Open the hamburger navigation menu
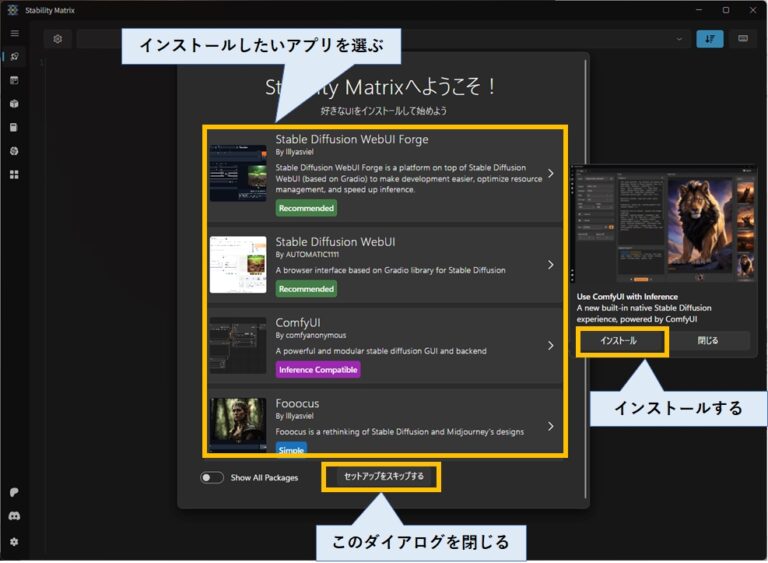The width and height of the screenshot is (768, 563). pyautogui.click(x=14, y=33)
